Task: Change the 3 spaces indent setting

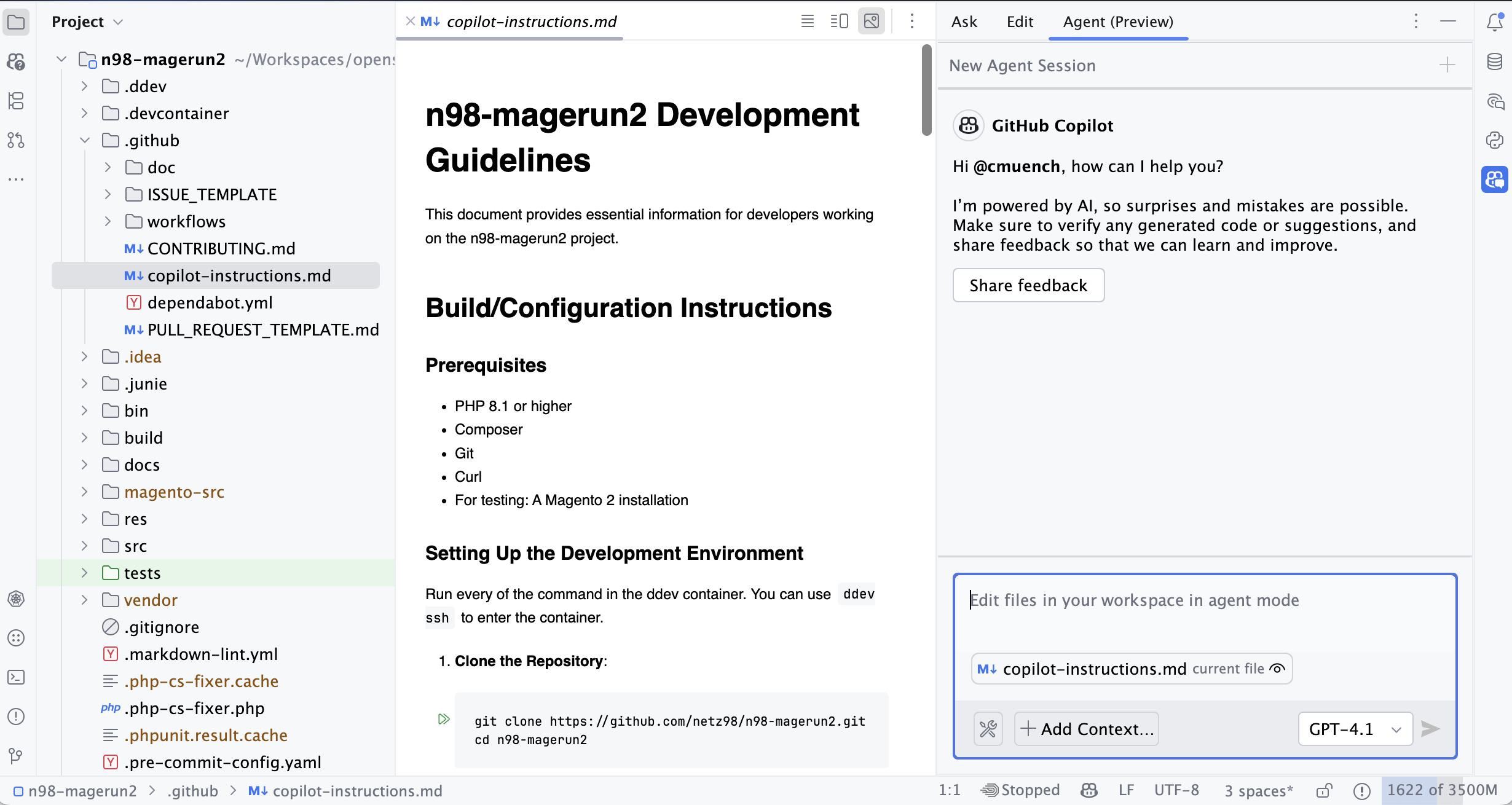Action: pos(1259,790)
